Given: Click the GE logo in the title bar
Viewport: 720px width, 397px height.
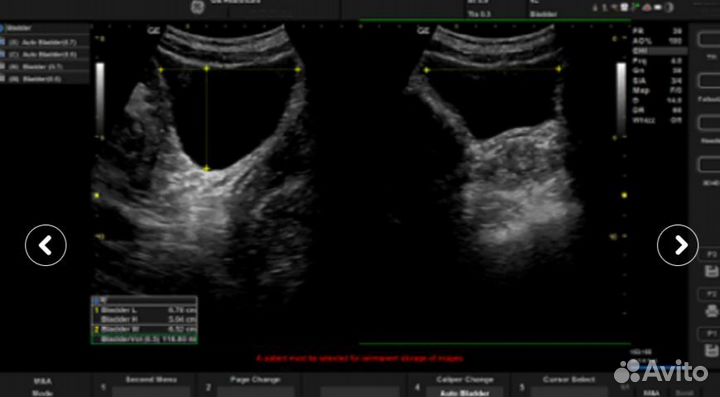Looking at the screenshot, I should click(x=197, y=7).
